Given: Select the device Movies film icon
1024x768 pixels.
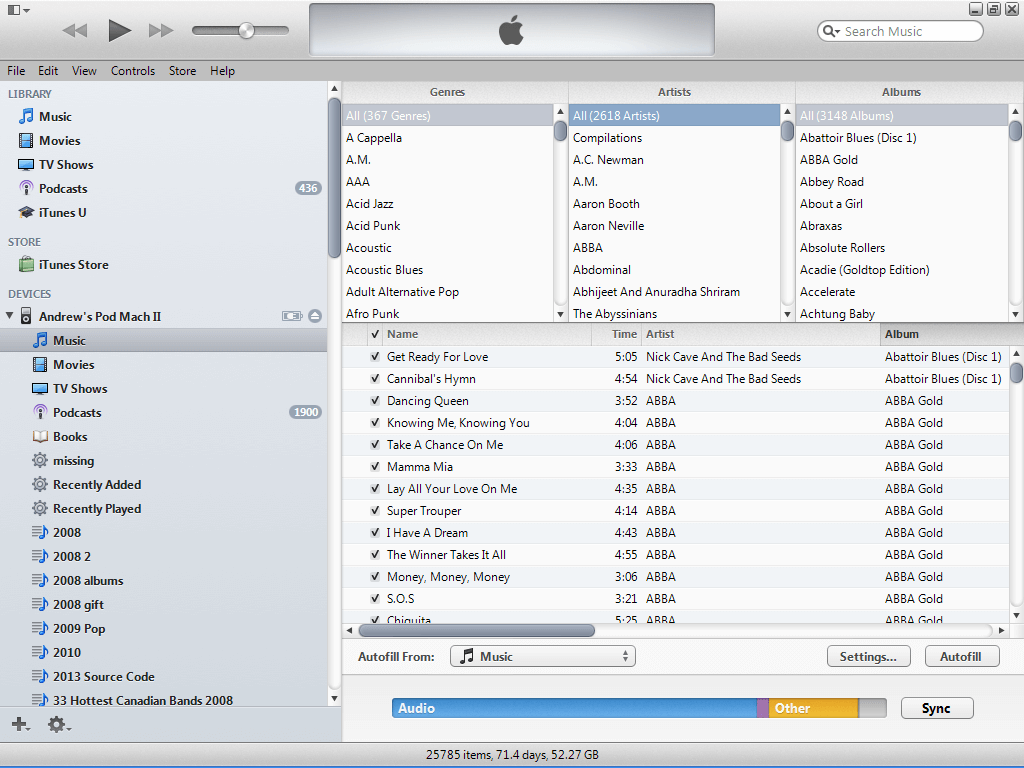Looking at the screenshot, I should [x=40, y=364].
